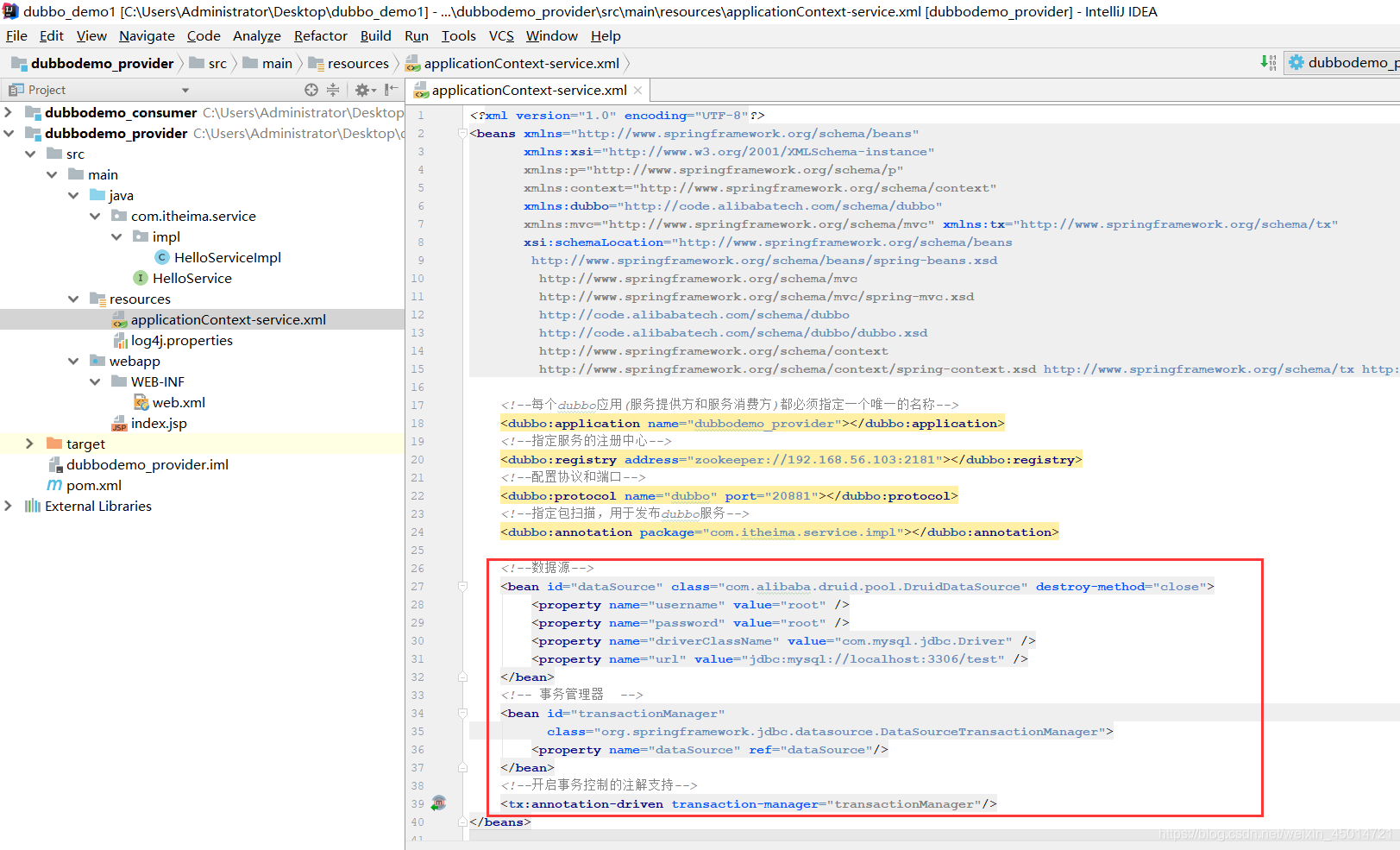
Task: Open the Analyze menu
Action: 257,35
